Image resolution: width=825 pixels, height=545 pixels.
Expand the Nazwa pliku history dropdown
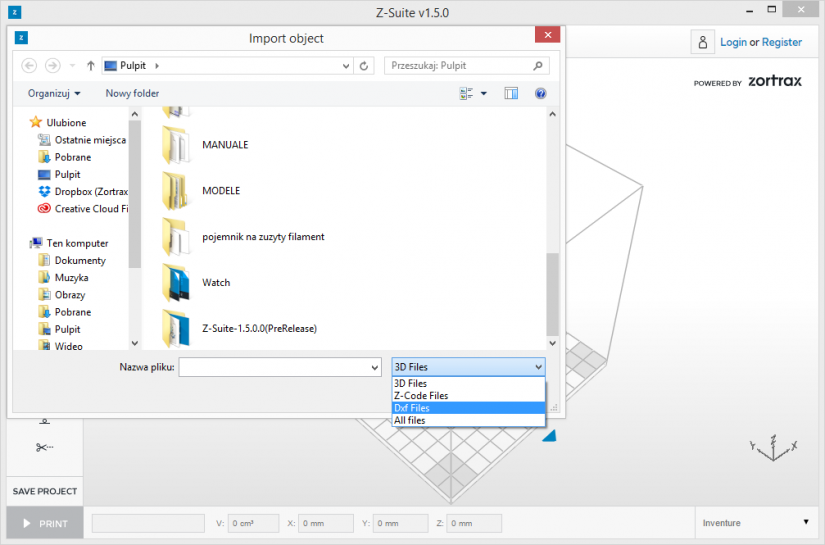pos(375,367)
